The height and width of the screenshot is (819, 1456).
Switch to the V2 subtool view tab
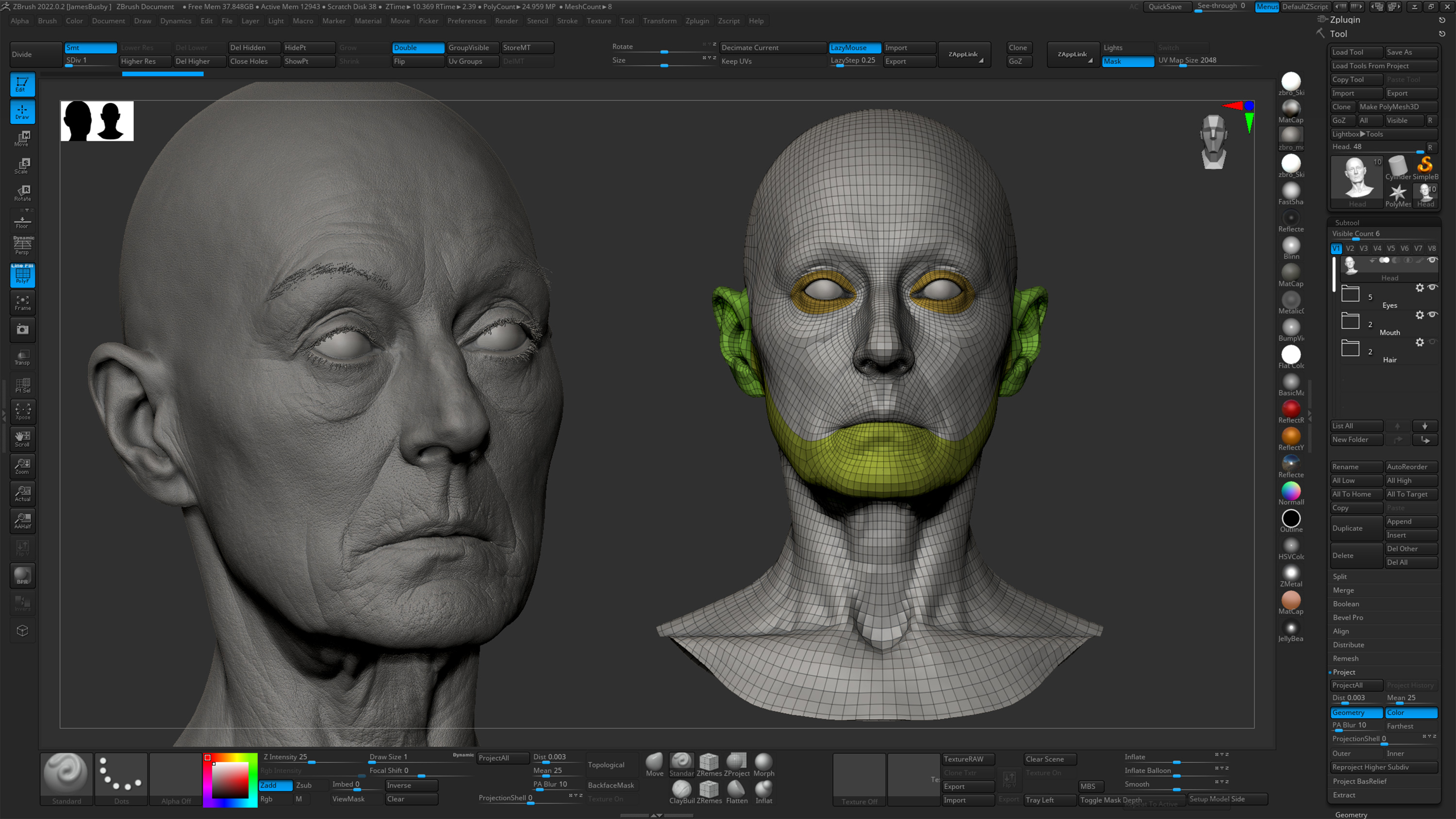click(1350, 248)
